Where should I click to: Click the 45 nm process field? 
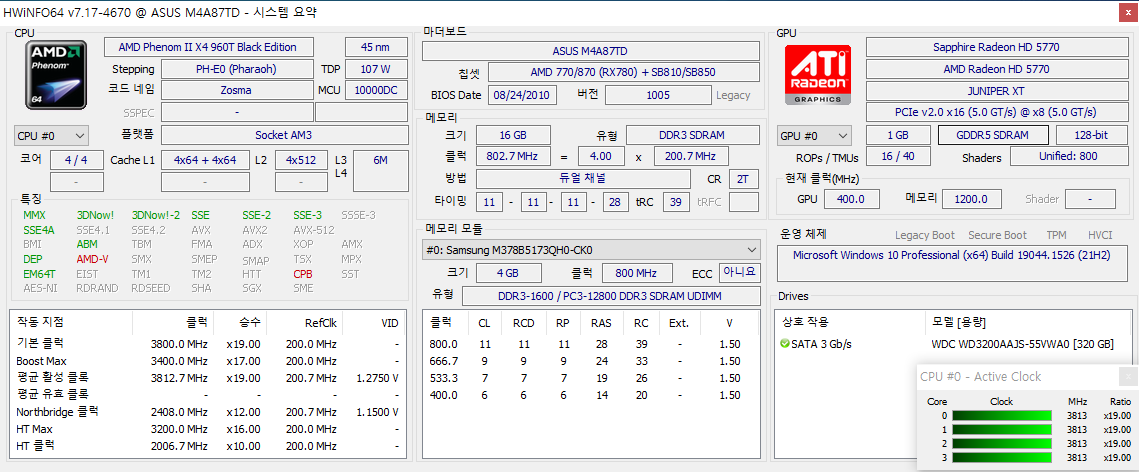(376, 47)
